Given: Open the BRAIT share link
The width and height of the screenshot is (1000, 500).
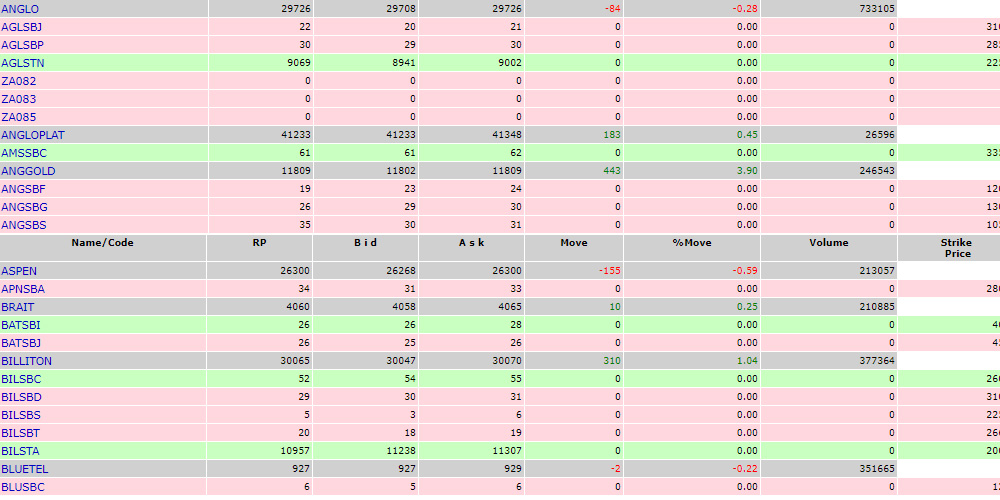Looking at the screenshot, I should [x=18, y=307].
